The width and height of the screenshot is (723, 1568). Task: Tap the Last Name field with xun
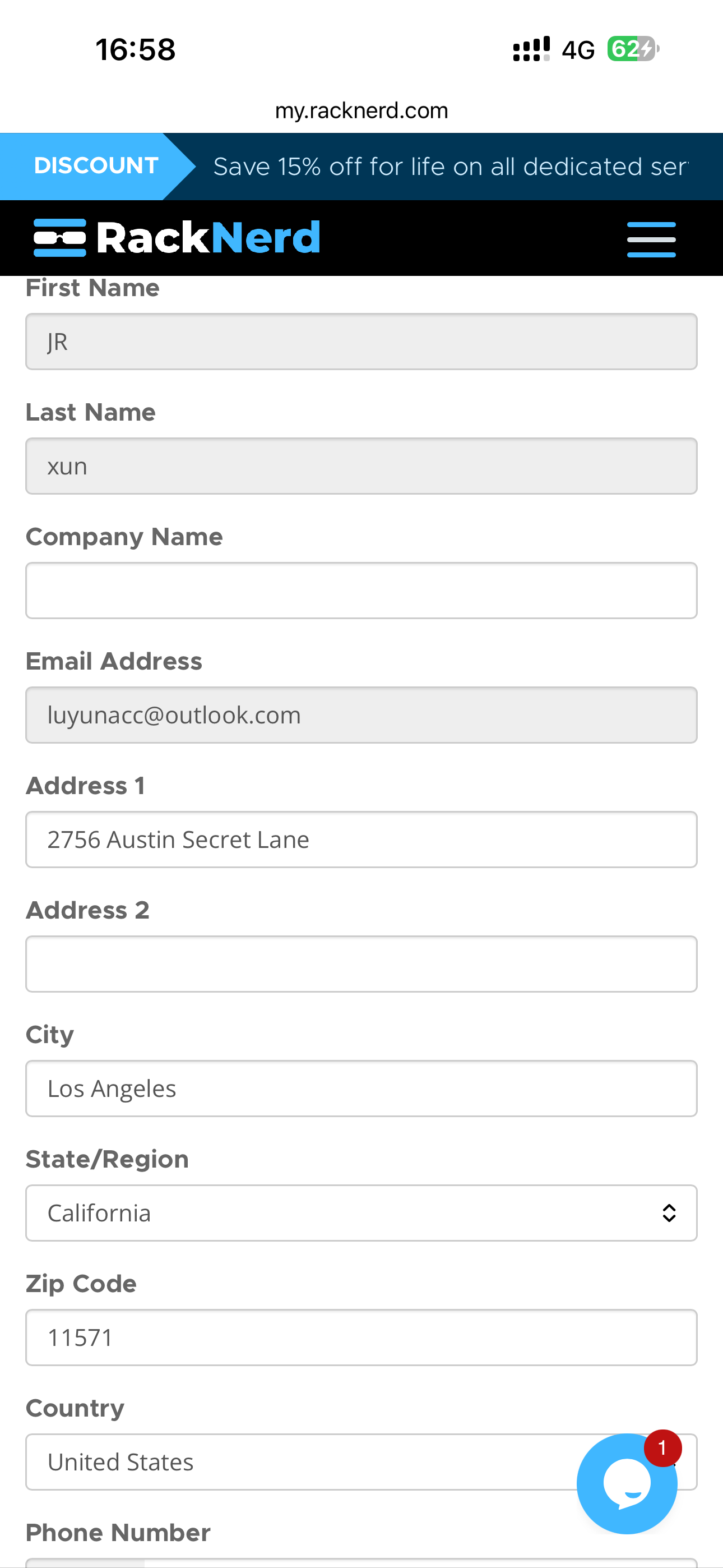pyautogui.click(x=361, y=466)
